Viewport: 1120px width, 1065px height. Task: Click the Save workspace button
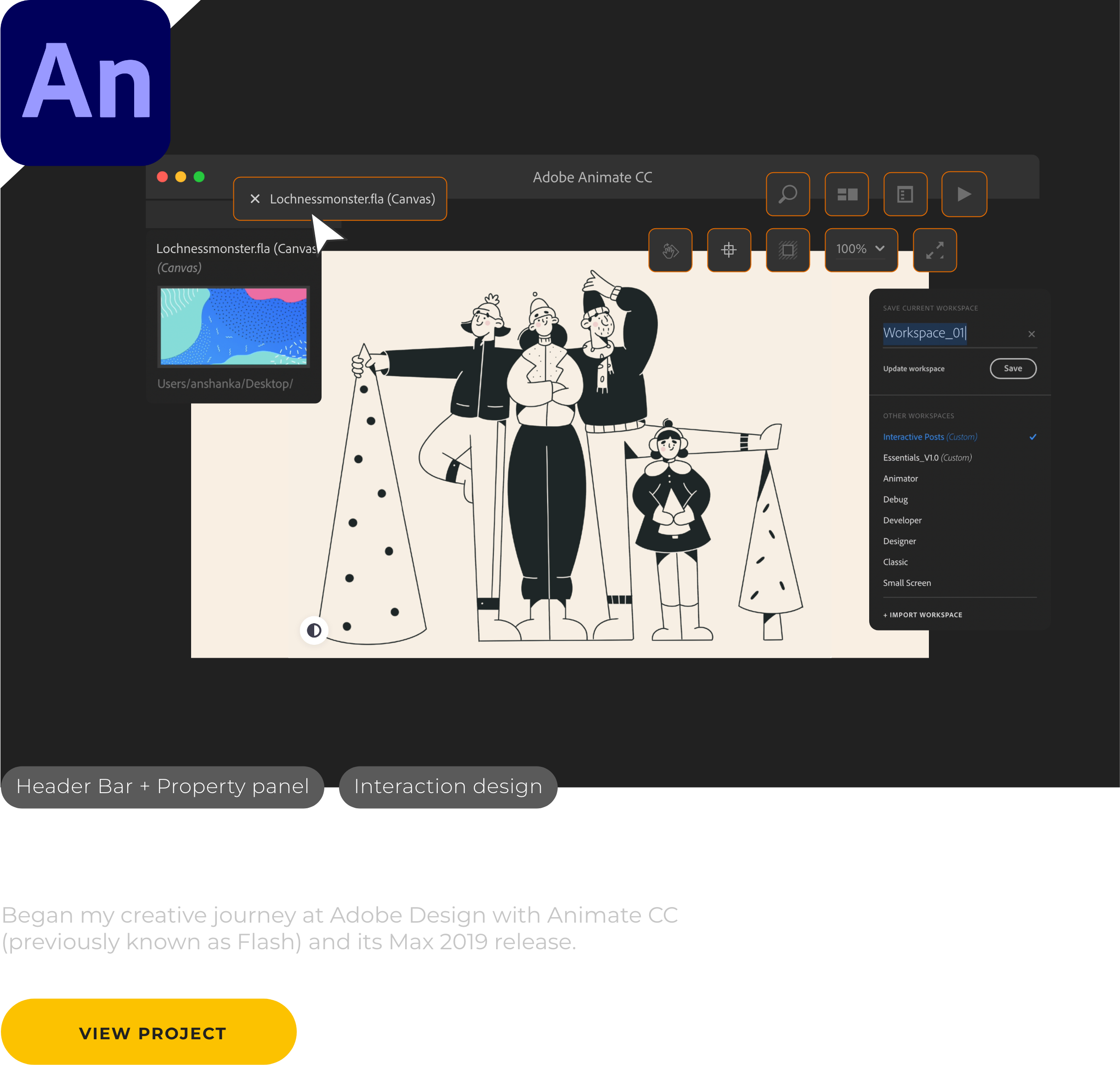[1013, 368]
